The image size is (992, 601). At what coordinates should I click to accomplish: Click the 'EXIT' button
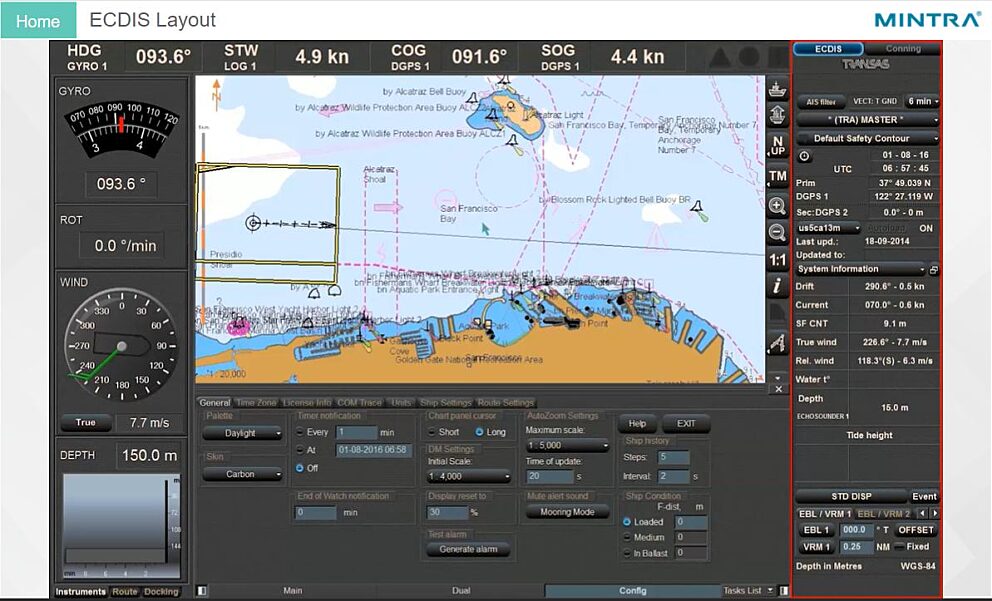coord(686,423)
